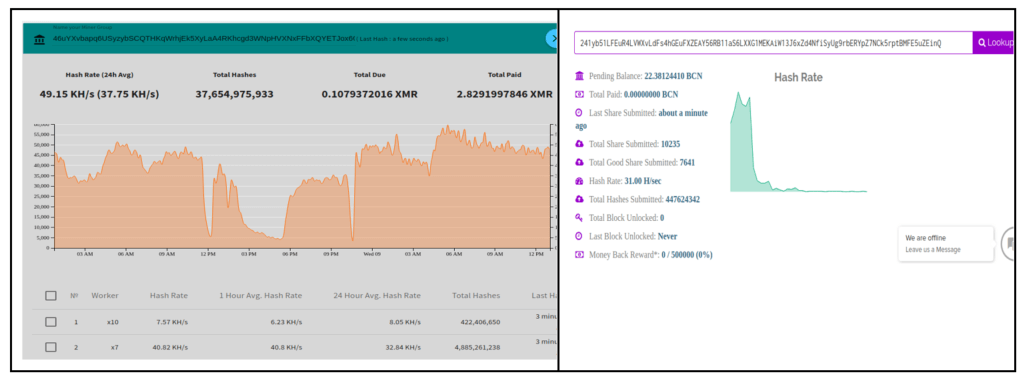
Task: Click the Pending Balance 22.38124410 BCN value
Action: (x=673, y=76)
